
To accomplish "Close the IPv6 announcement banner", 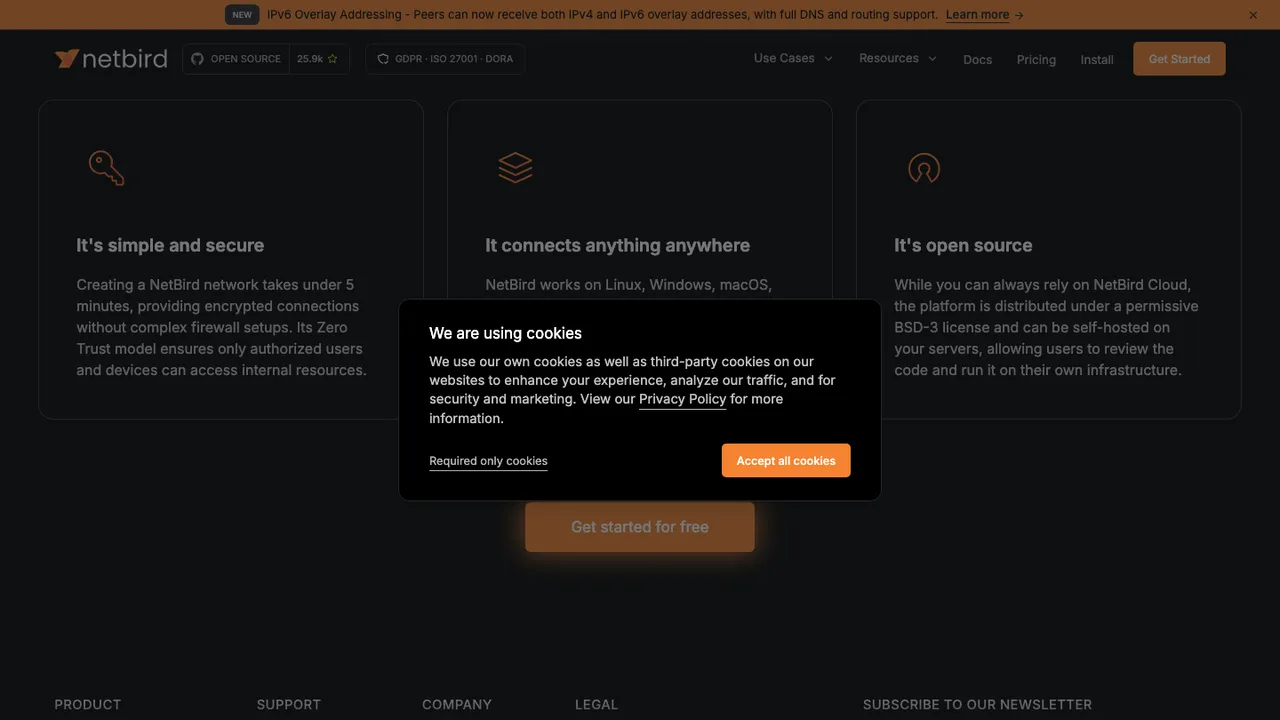I will click(1253, 15).
